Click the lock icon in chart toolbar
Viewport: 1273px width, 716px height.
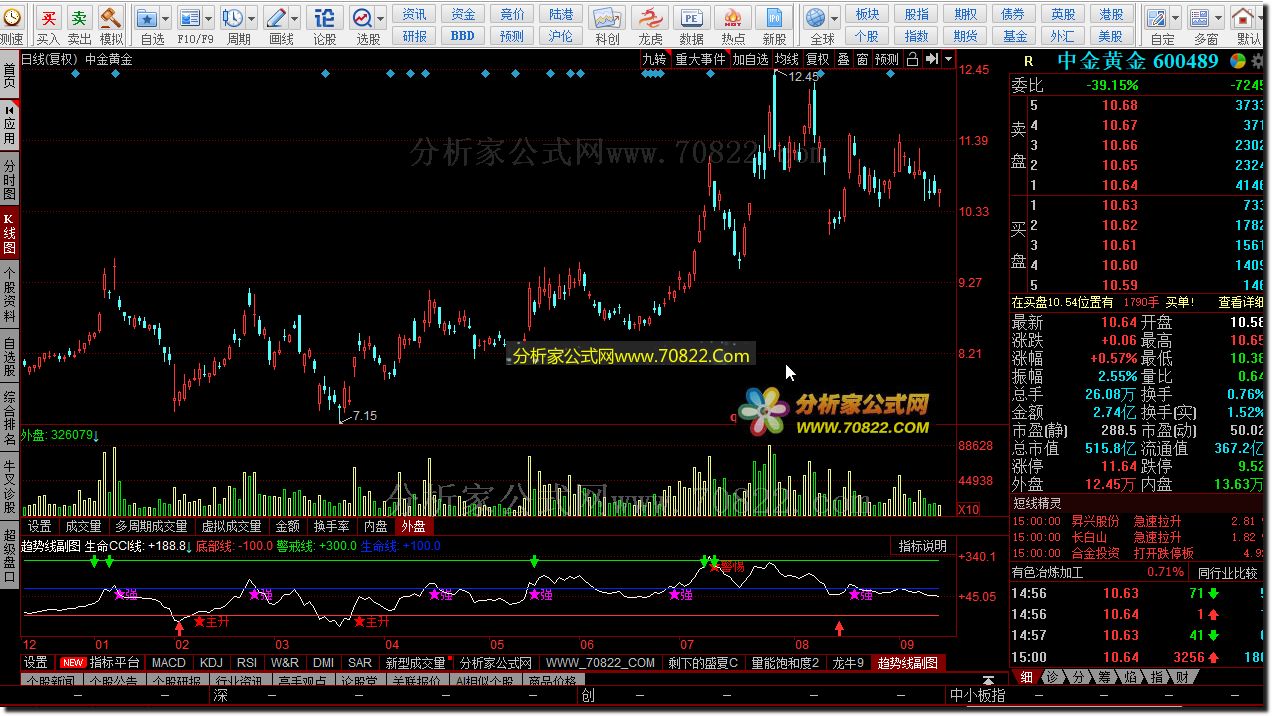coord(912,59)
